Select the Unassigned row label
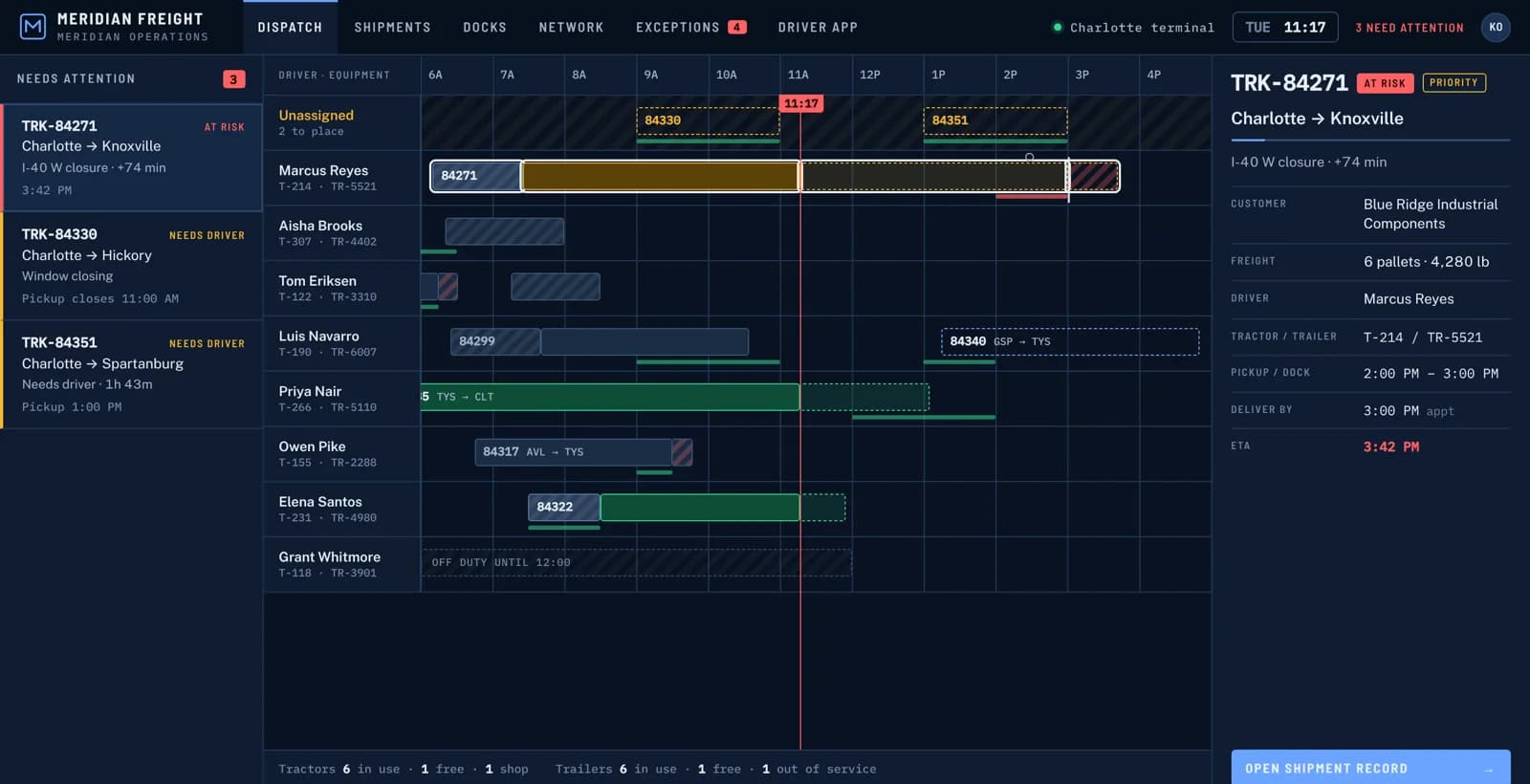 pyautogui.click(x=342, y=122)
